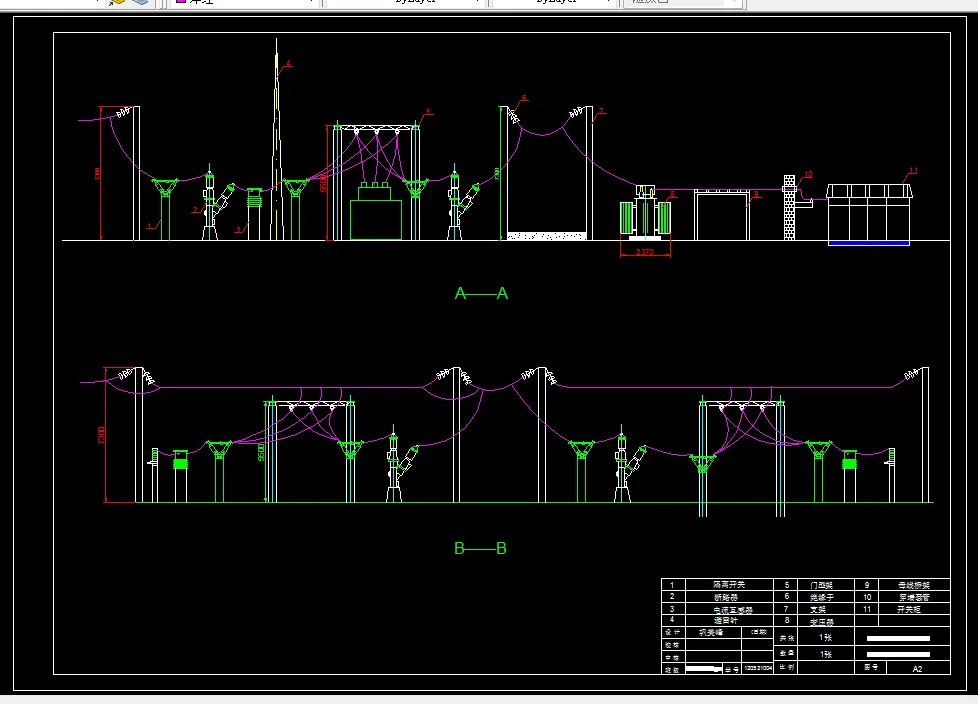This screenshot has width=978, height=704.
Task: Select legend cell '绝缘子' in the title block
Action: [821, 597]
